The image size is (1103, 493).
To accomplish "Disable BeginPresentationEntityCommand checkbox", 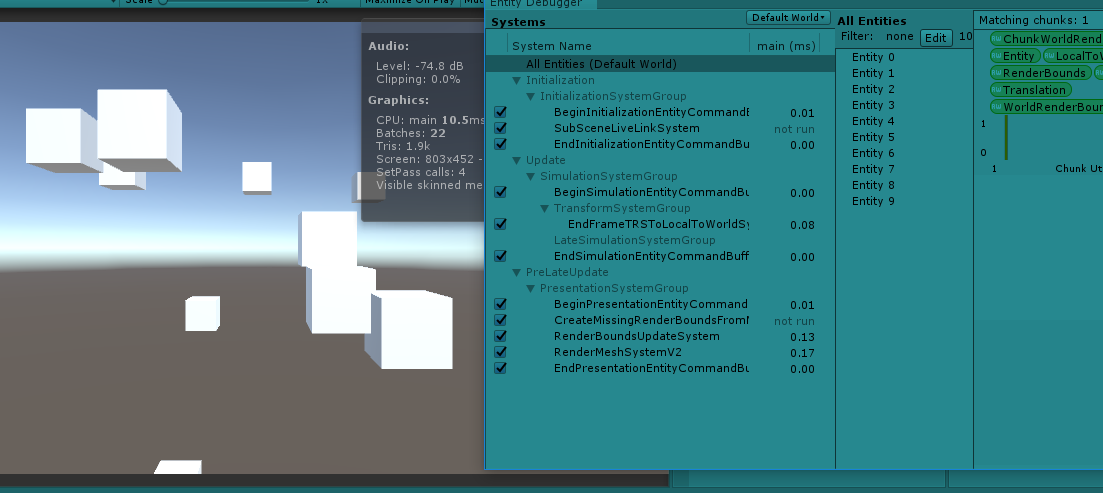I will pos(500,304).
